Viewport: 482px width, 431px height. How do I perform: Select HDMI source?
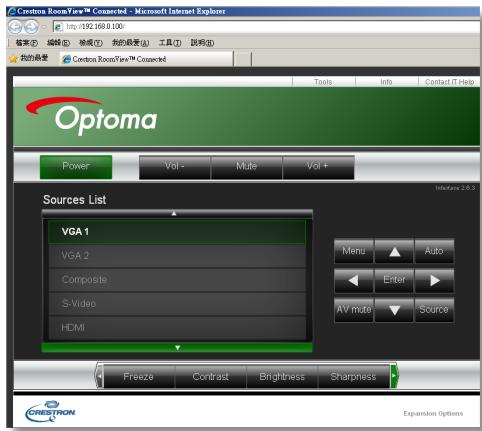coord(177,328)
